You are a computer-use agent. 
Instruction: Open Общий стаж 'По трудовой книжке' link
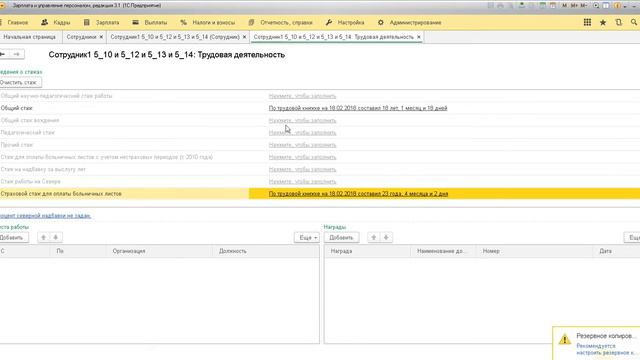click(358, 108)
